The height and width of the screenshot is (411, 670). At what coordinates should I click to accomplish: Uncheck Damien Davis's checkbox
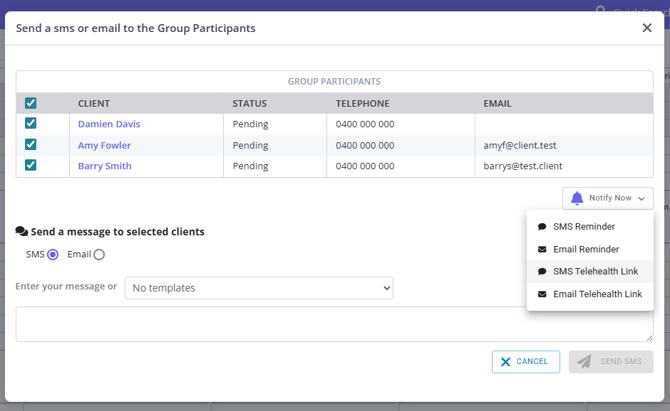point(31,124)
